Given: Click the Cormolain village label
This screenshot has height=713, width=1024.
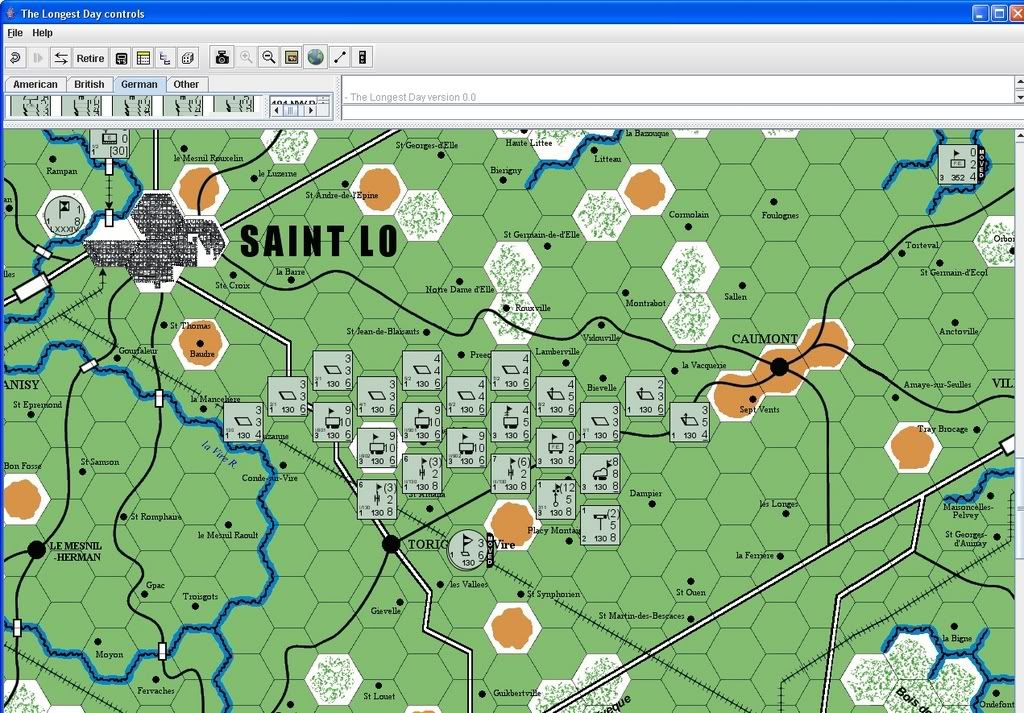Looking at the screenshot, I should point(688,215).
